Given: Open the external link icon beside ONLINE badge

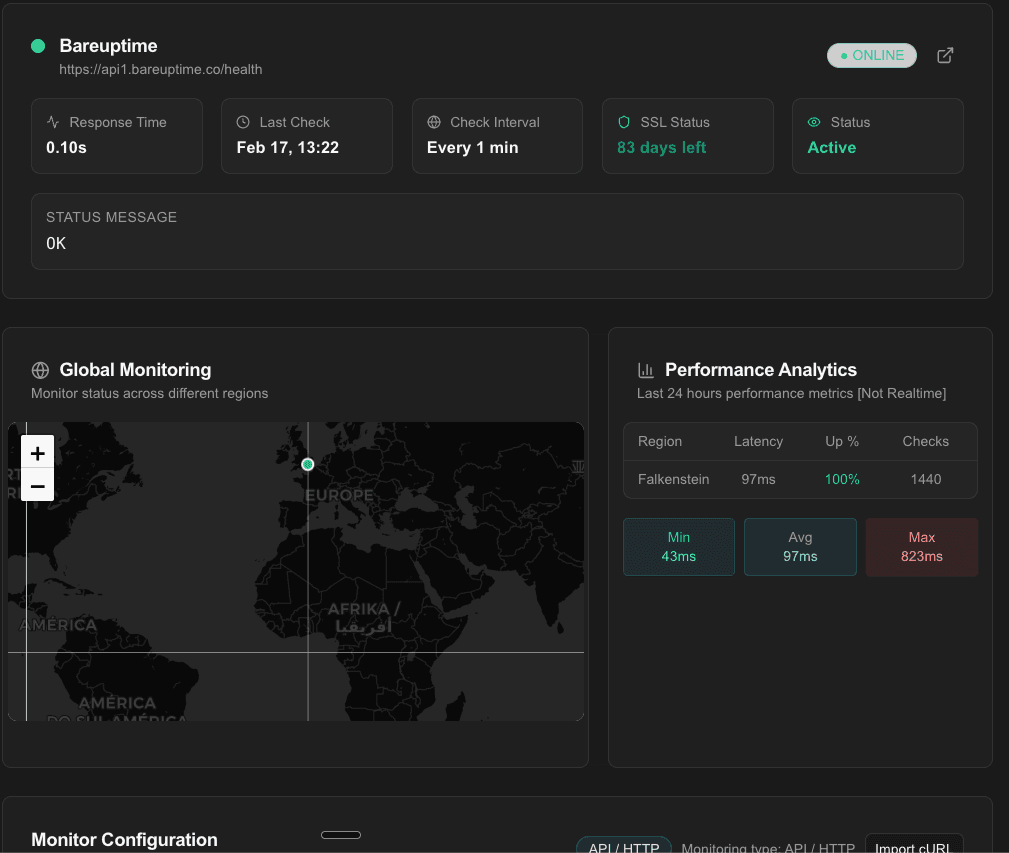Looking at the screenshot, I should pyautogui.click(x=944, y=56).
